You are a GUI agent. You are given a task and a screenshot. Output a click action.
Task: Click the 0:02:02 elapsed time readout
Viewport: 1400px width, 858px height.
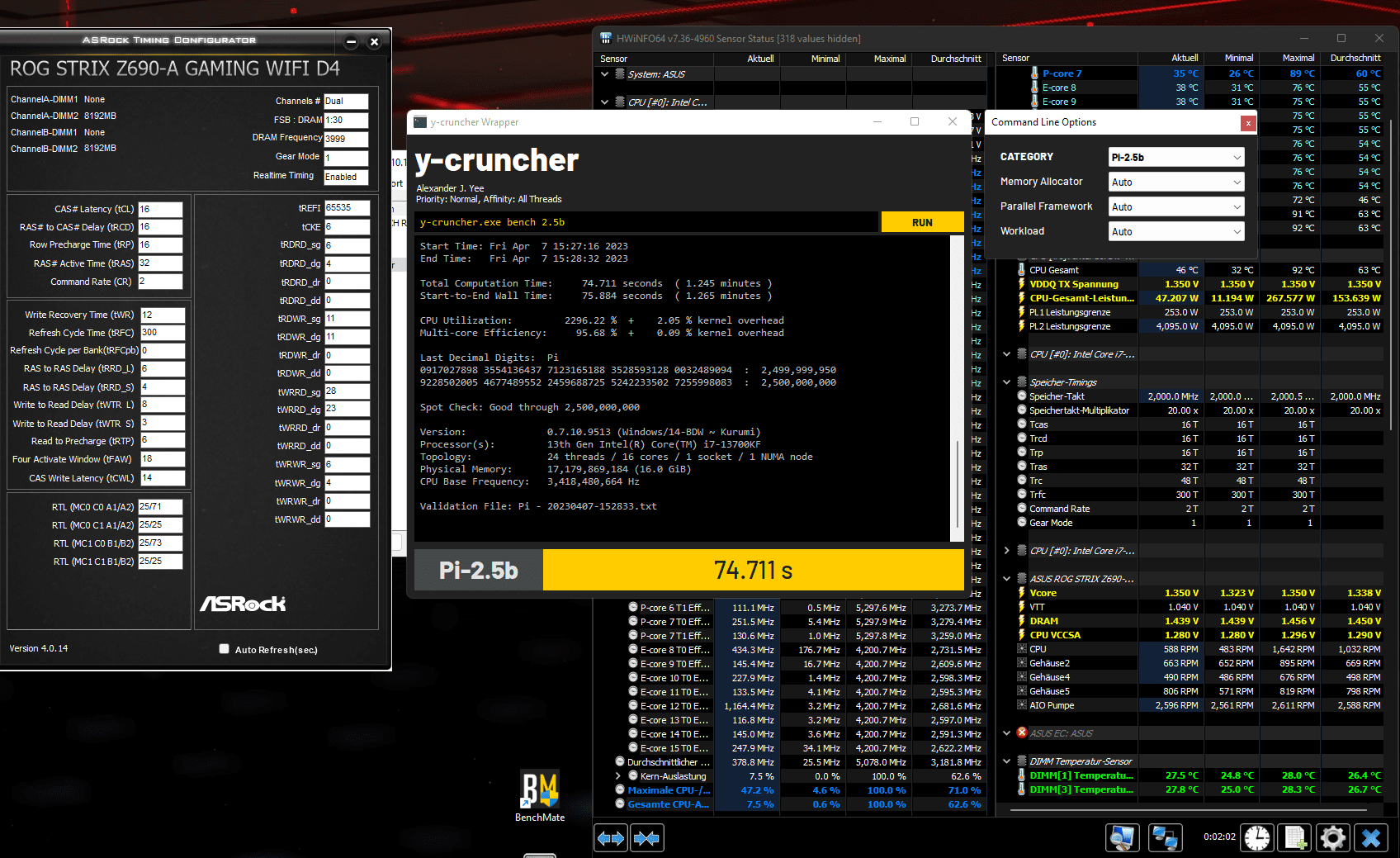point(1219,837)
